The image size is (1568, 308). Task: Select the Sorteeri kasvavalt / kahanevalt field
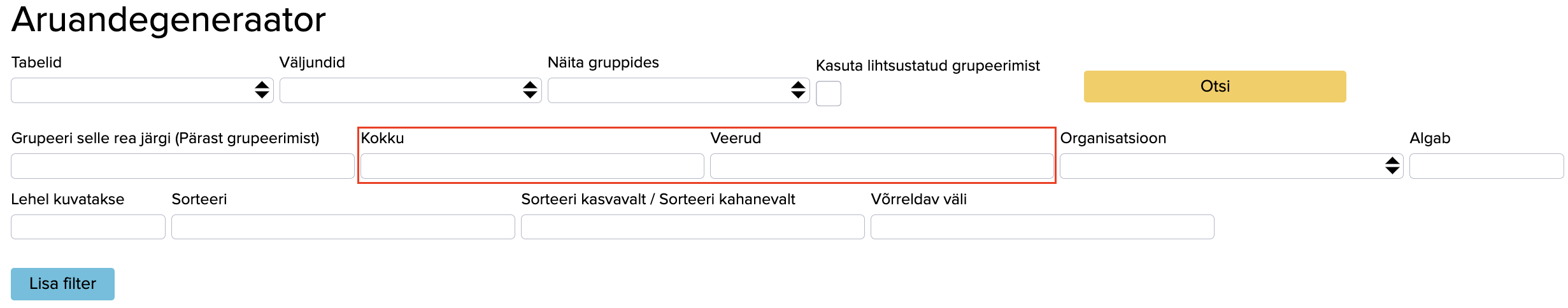pyautogui.click(x=692, y=227)
